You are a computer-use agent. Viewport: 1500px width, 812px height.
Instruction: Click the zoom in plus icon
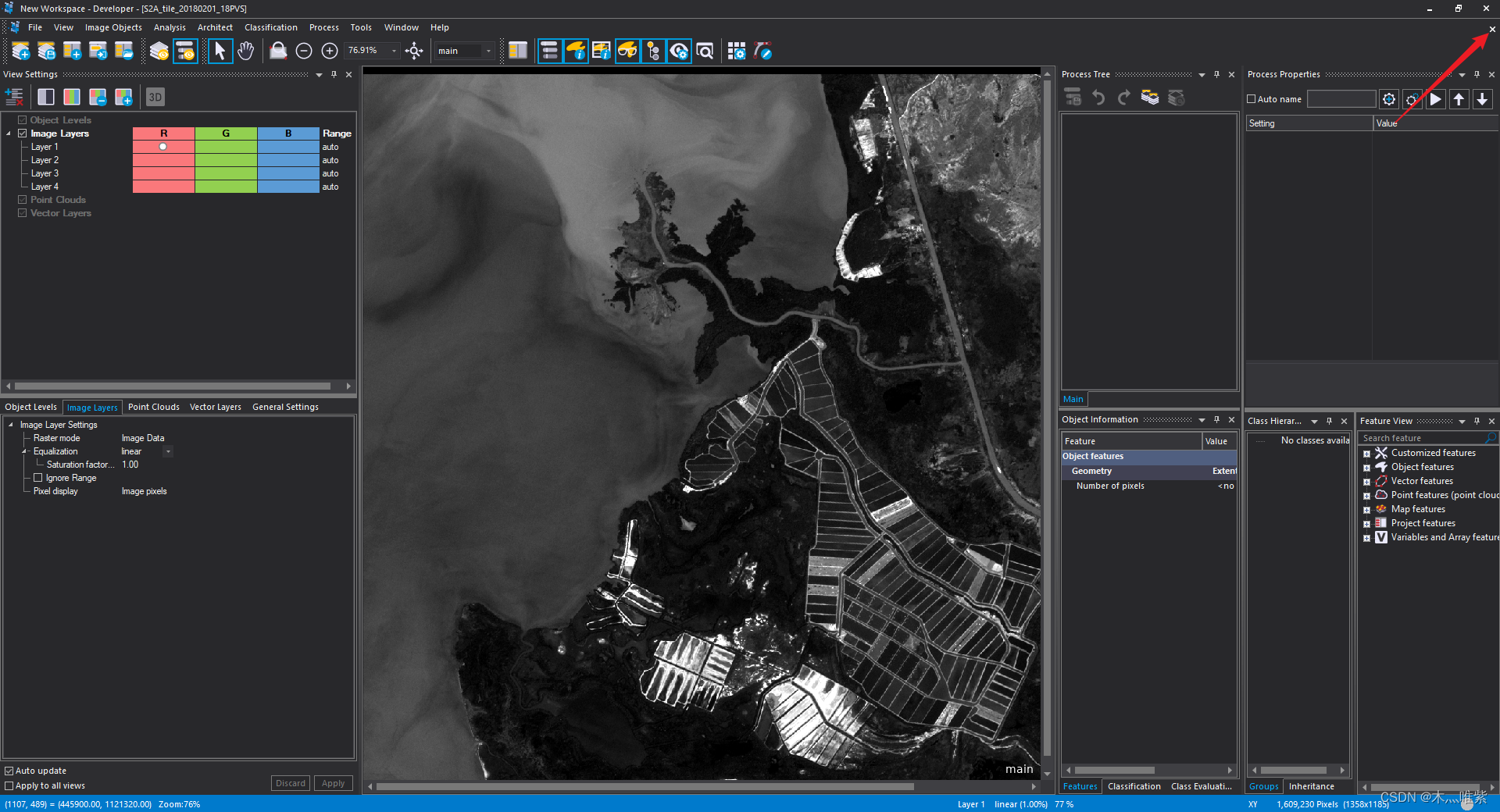330,52
